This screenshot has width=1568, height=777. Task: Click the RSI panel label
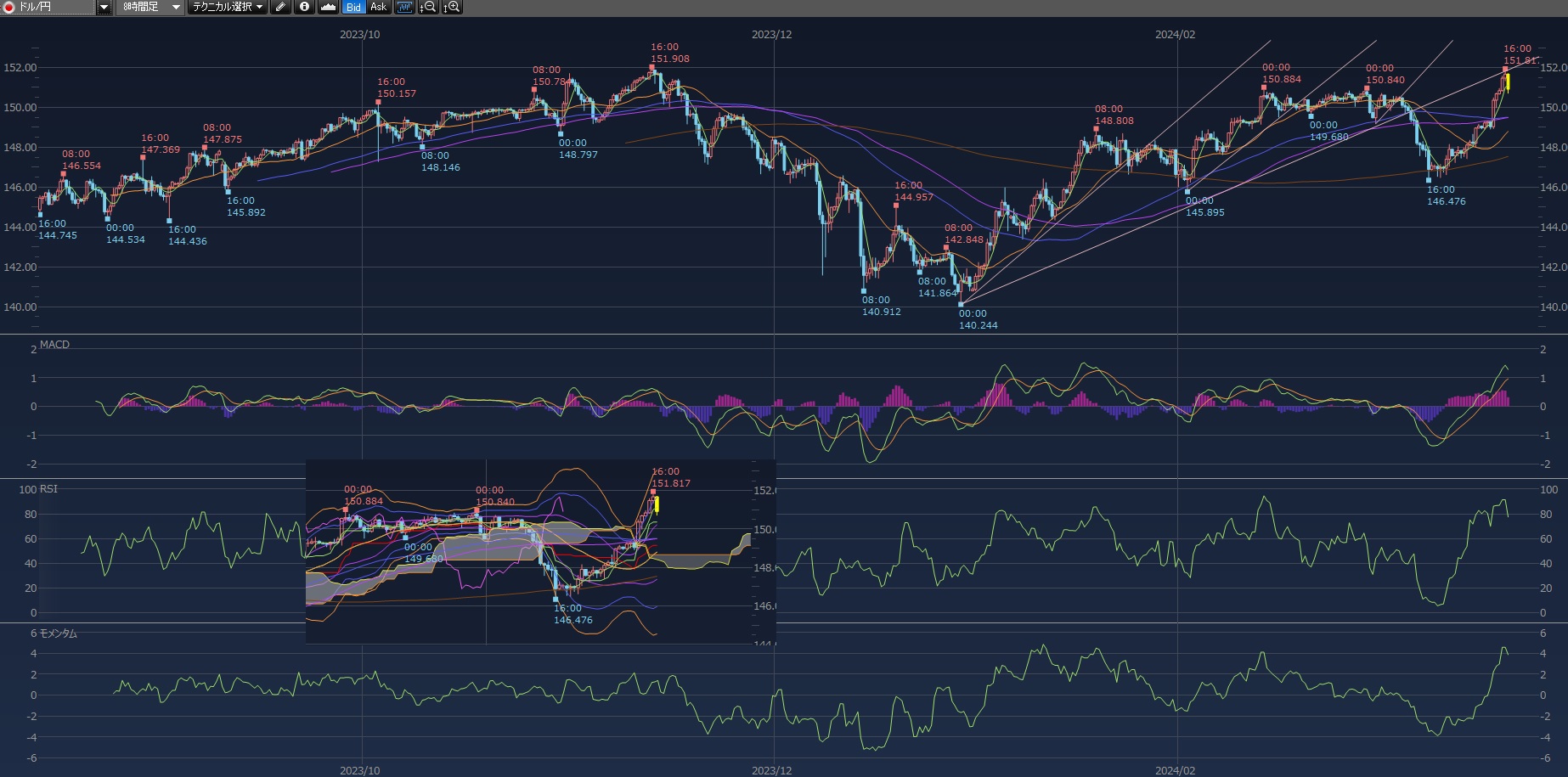point(48,488)
